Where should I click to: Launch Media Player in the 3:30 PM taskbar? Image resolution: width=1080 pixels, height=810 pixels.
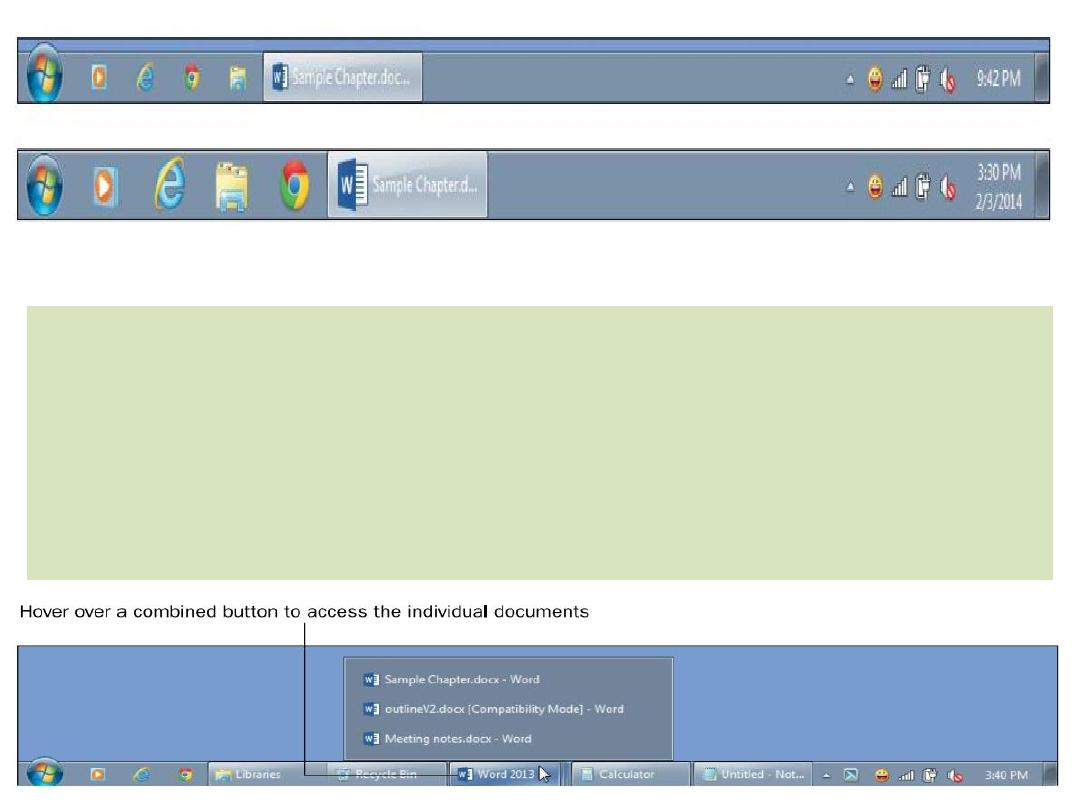tap(105, 186)
